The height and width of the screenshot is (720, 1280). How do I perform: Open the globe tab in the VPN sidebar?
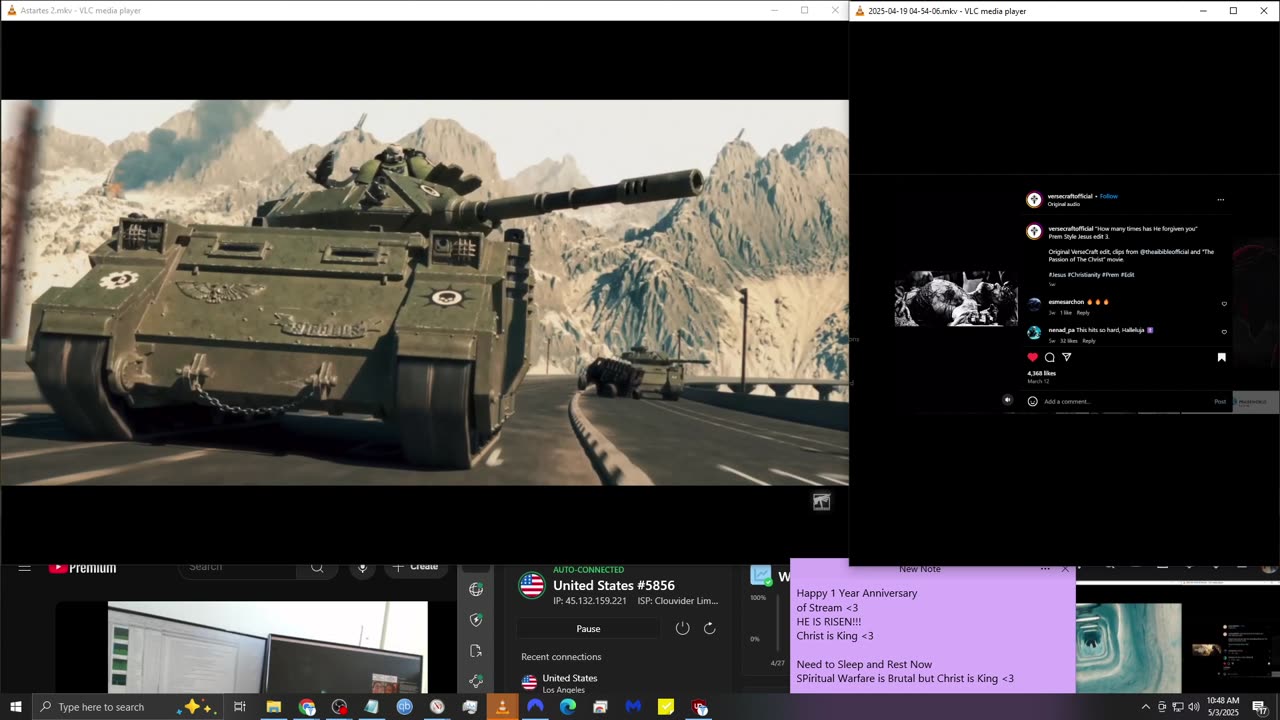point(476,589)
